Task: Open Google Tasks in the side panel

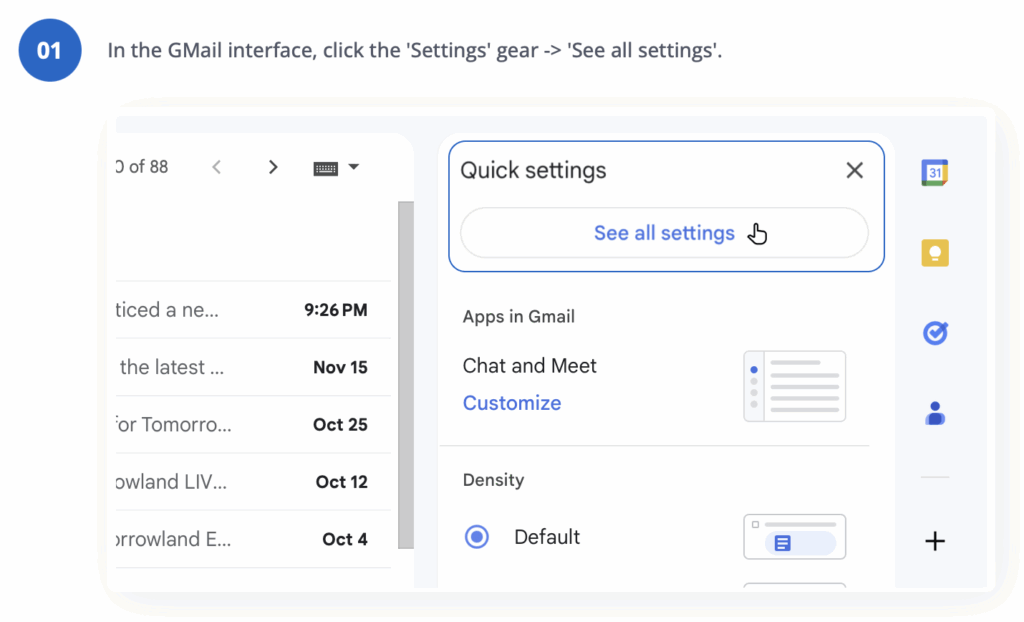Action: 934,332
